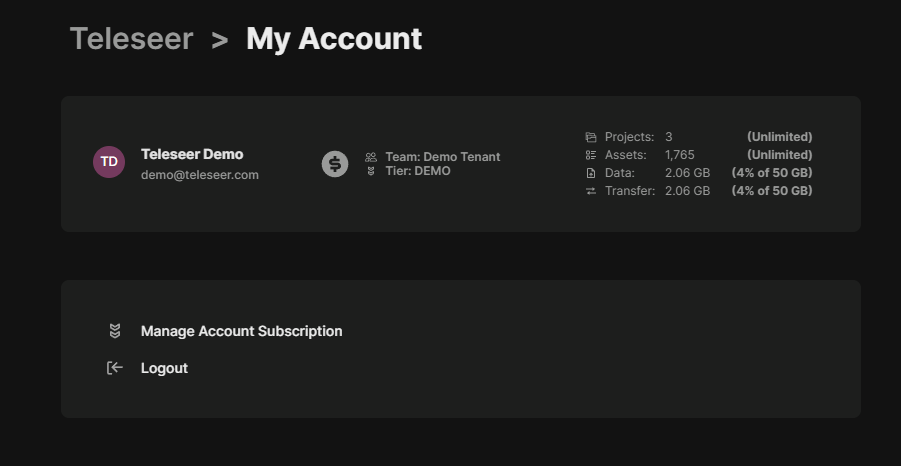The image size is (901, 466).
Task: Open Manage Account Subscription
Action: click(241, 331)
